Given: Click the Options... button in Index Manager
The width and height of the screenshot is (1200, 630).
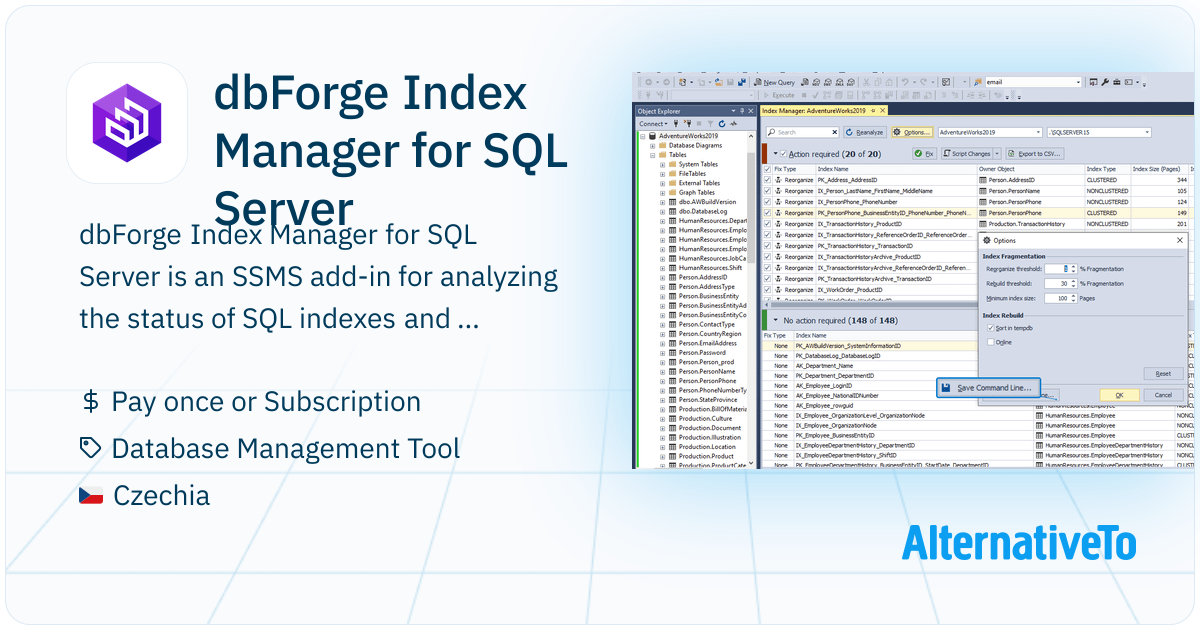Looking at the screenshot, I should [x=912, y=132].
